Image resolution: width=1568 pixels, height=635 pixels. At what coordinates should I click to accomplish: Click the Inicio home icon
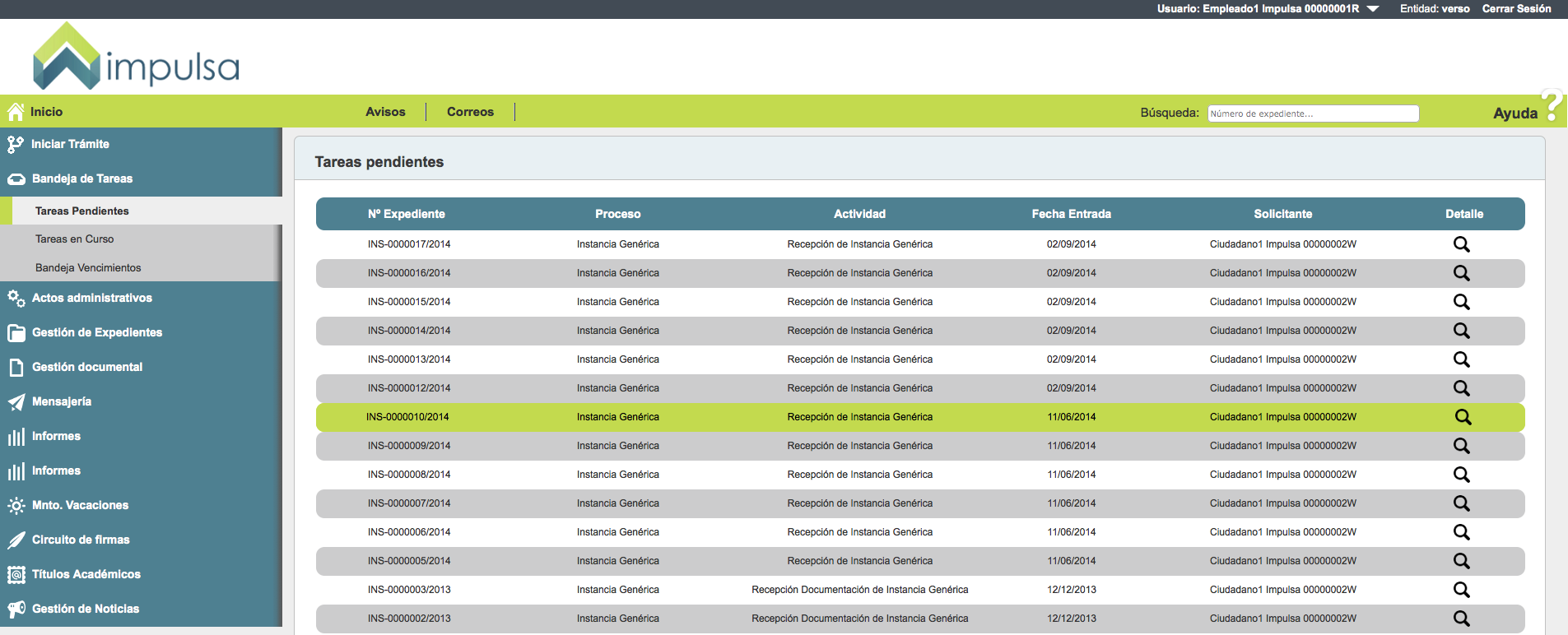click(x=16, y=112)
